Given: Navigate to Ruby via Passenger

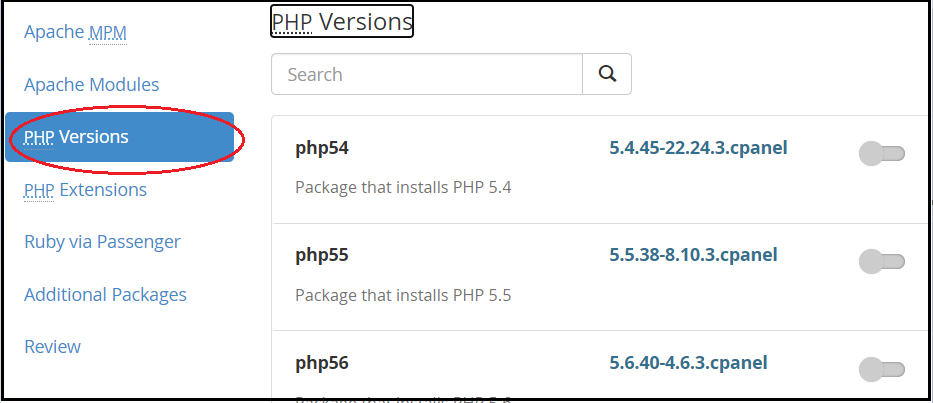Looking at the screenshot, I should point(102,242).
